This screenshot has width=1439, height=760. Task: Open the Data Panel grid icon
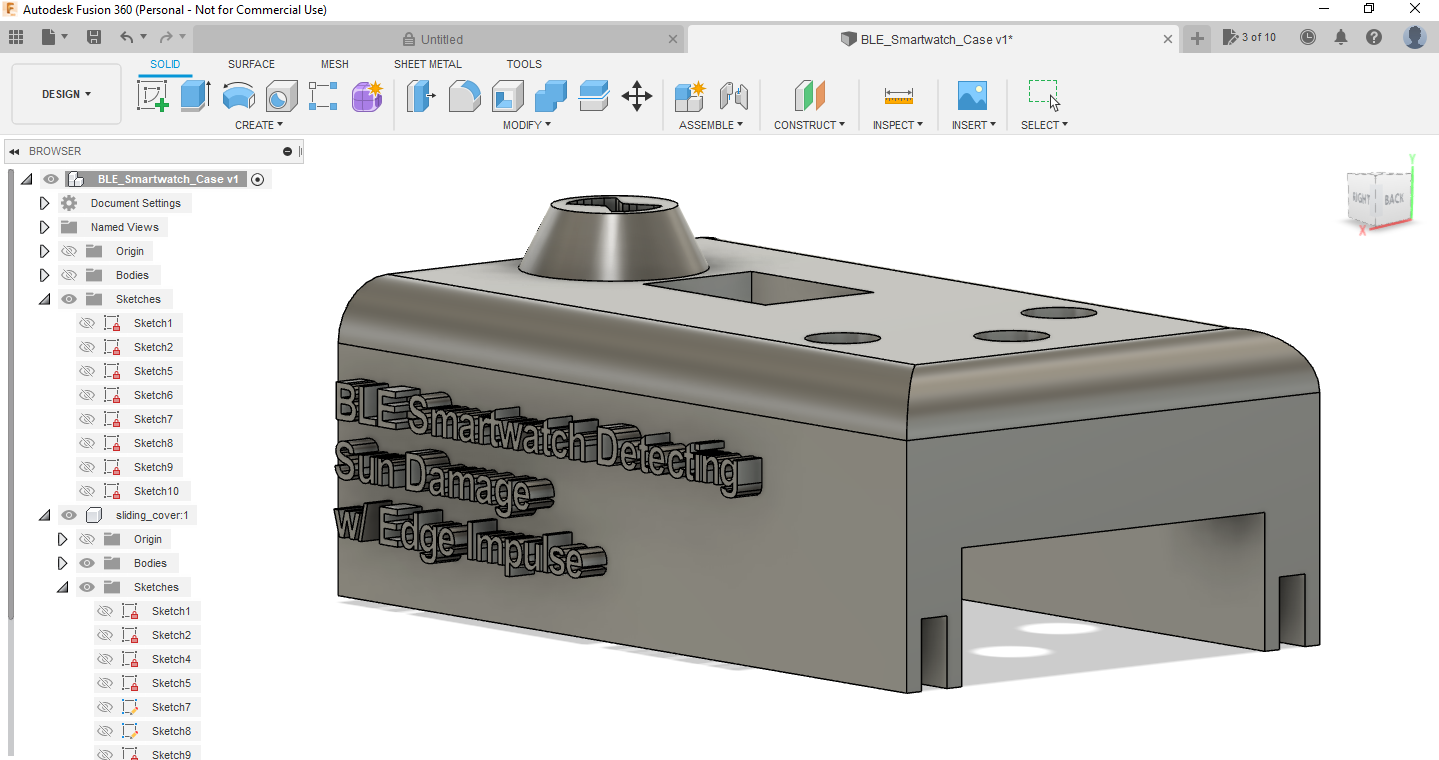[x=15, y=37]
